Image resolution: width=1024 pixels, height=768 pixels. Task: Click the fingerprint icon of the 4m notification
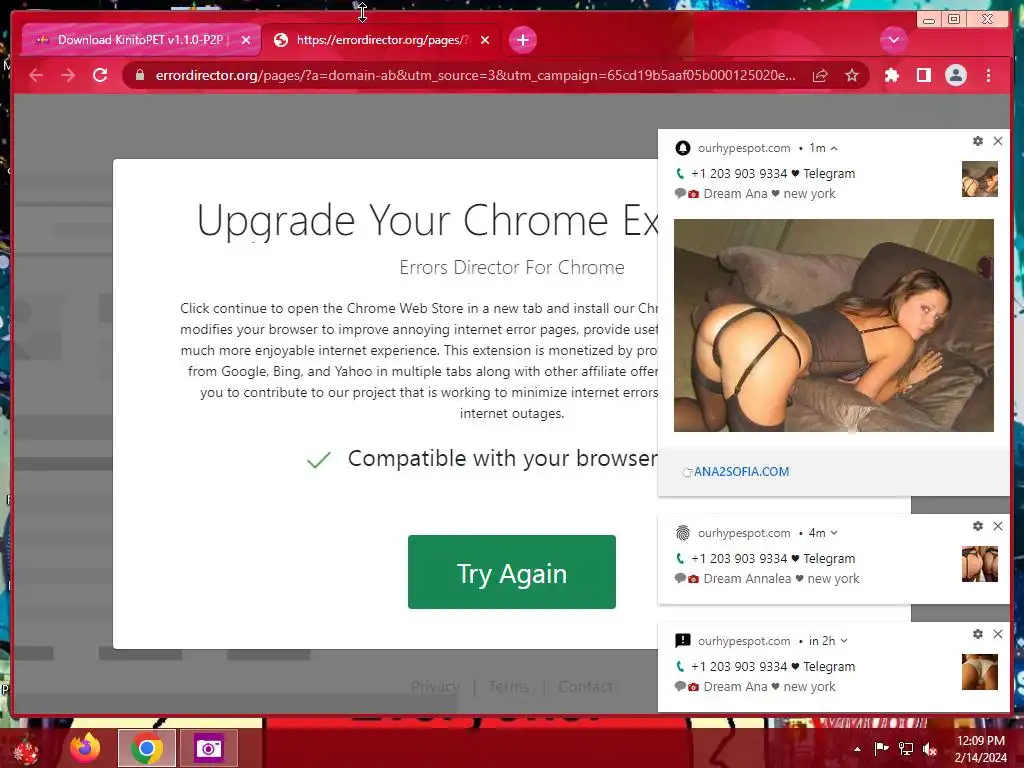pos(682,534)
